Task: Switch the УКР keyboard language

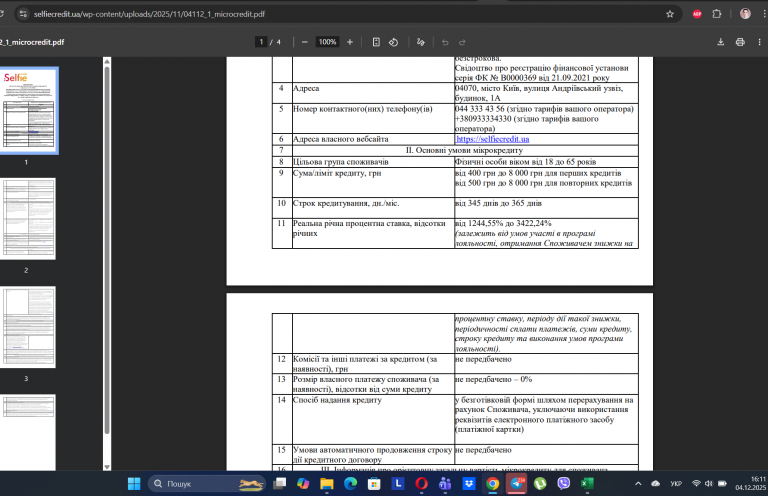Action: tap(676, 484)
